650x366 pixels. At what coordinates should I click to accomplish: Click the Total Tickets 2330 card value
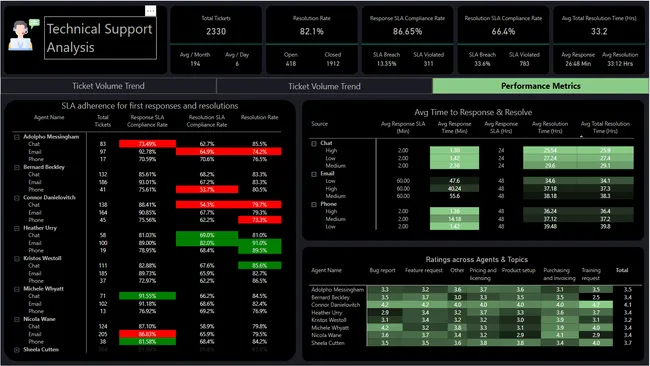point(216,32)
